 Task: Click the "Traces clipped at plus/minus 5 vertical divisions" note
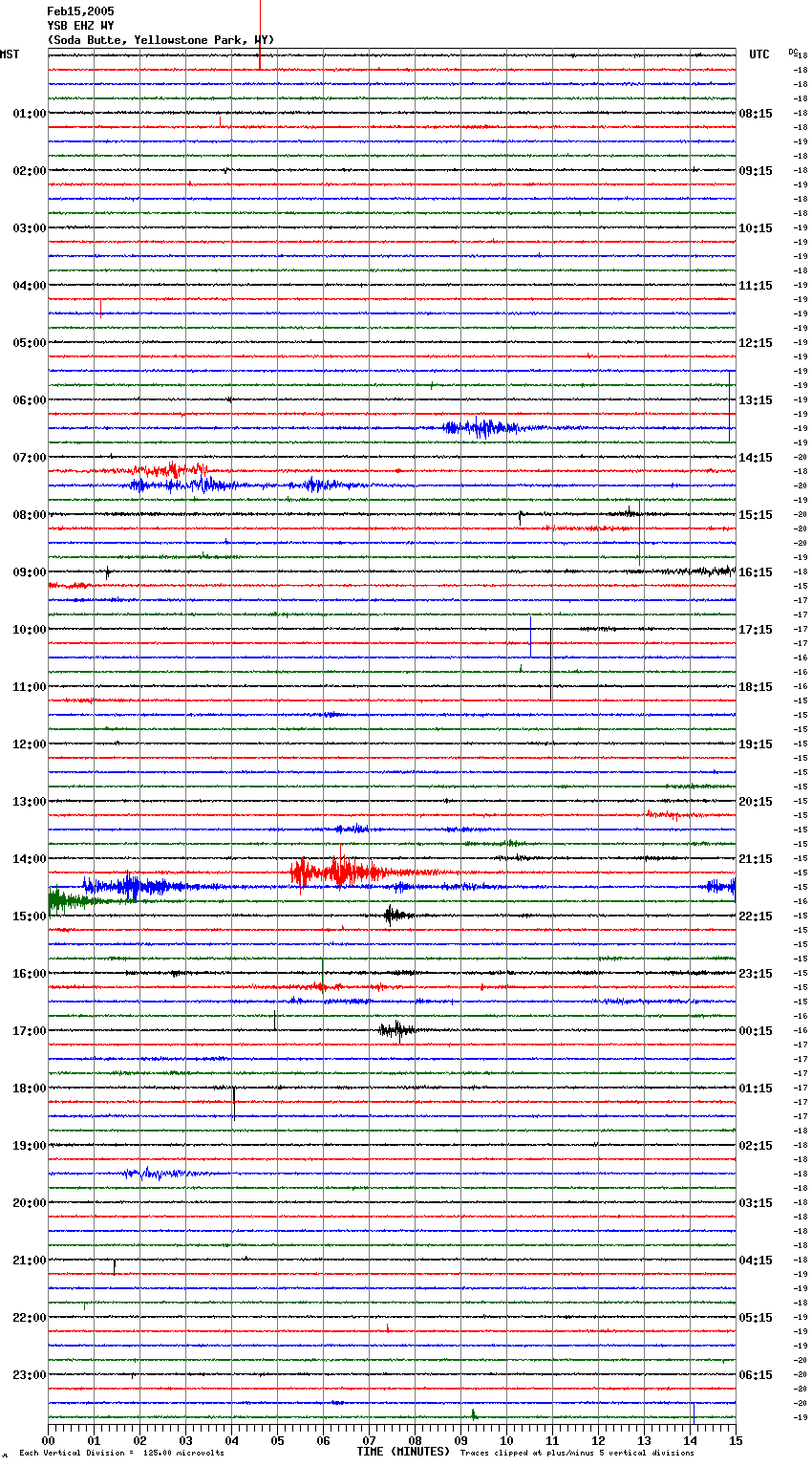[x=577, y=1454]
